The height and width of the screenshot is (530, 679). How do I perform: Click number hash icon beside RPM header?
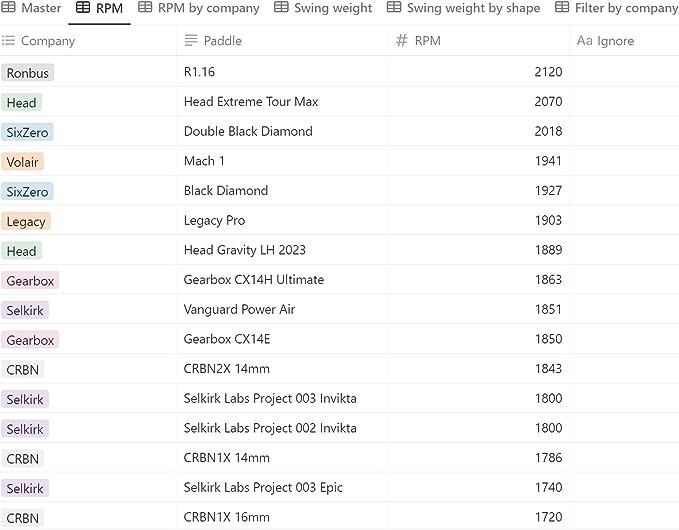(x=401, y=40)
